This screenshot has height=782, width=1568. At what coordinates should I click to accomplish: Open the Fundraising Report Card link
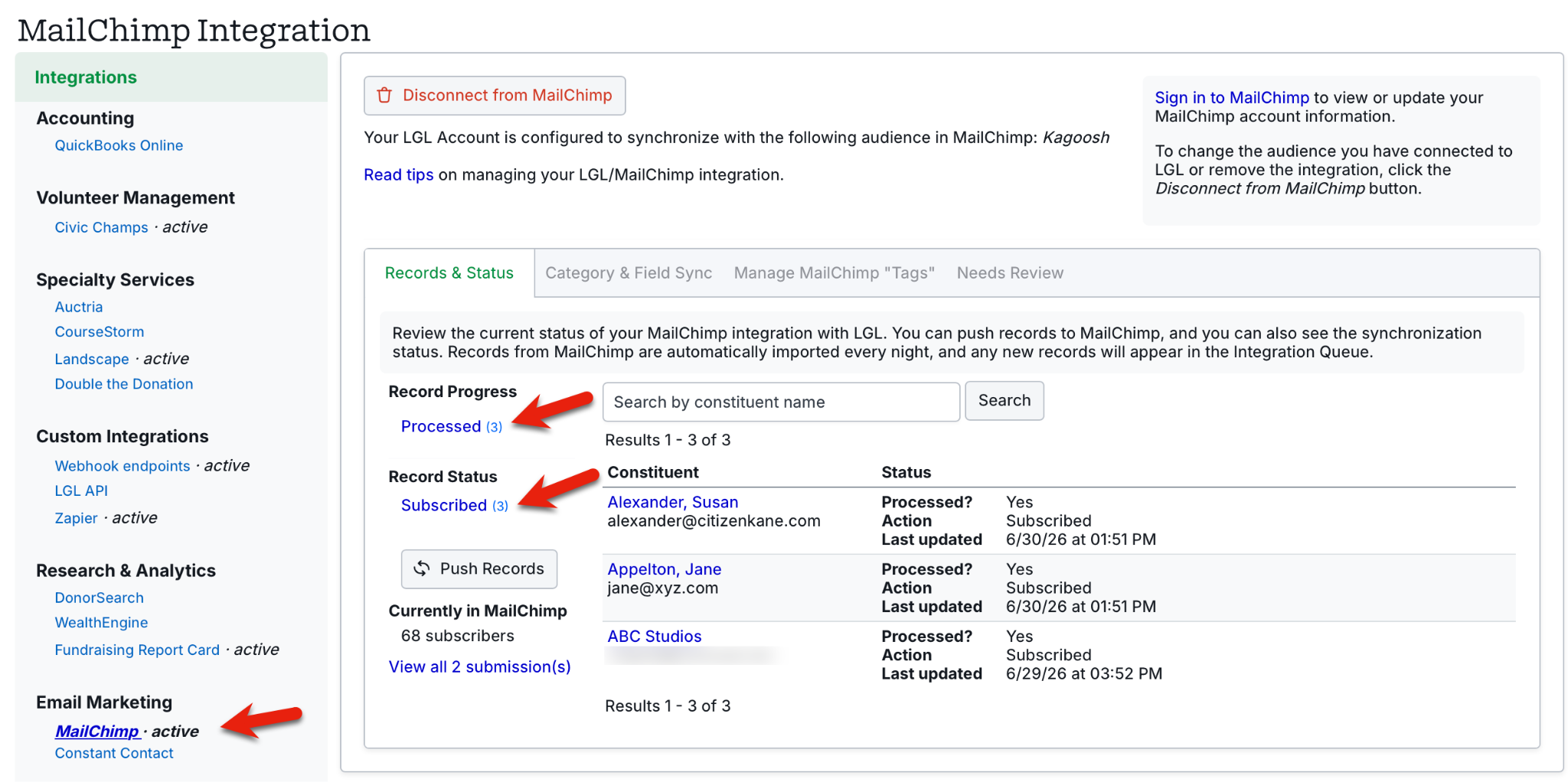(137, 650)
